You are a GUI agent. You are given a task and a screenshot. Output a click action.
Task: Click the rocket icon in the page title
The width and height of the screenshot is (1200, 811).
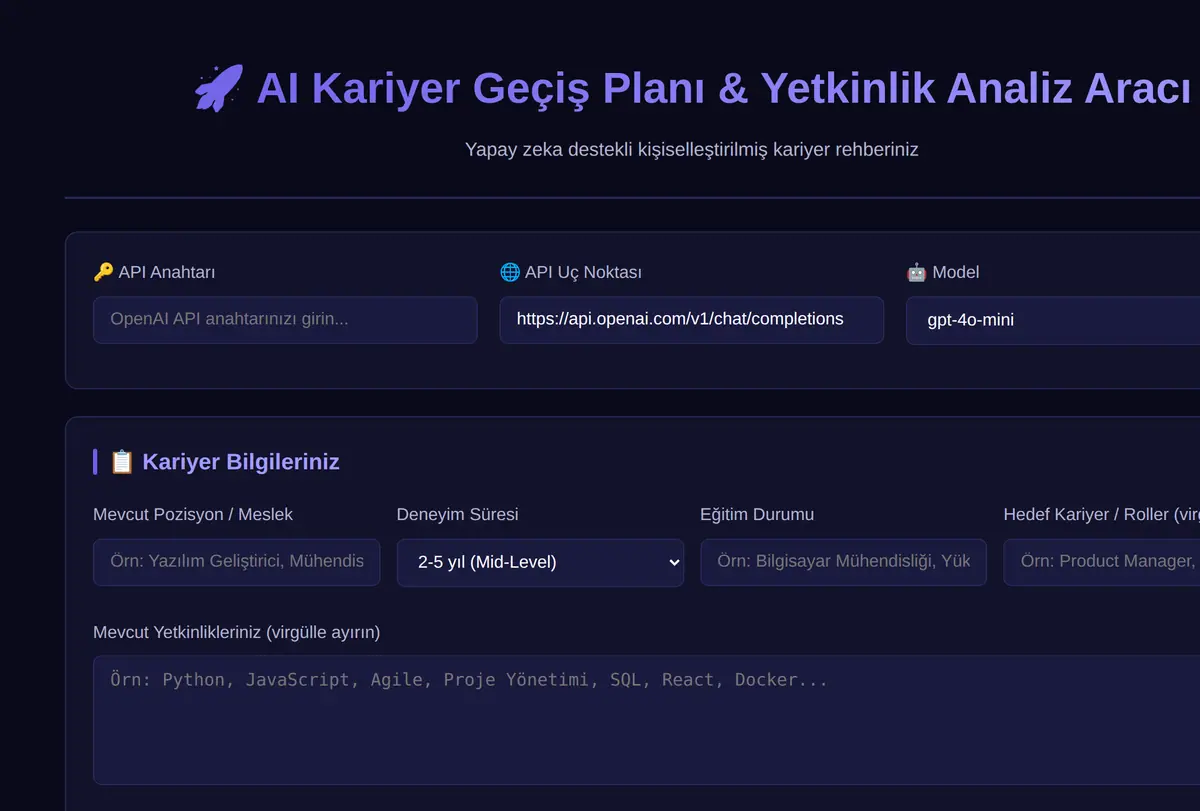point(219,88)
